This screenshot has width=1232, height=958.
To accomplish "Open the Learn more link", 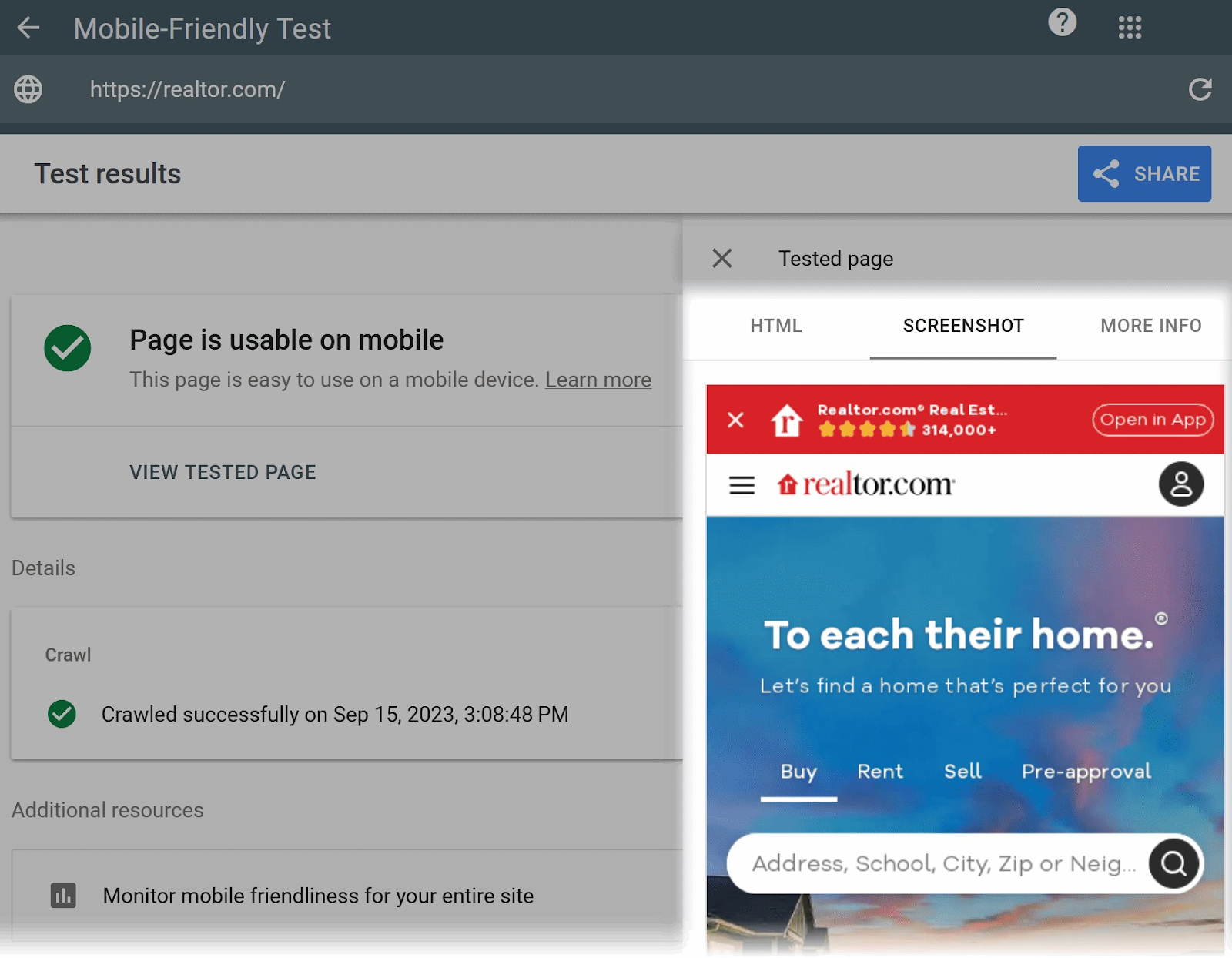I will (x=598, y=379).
